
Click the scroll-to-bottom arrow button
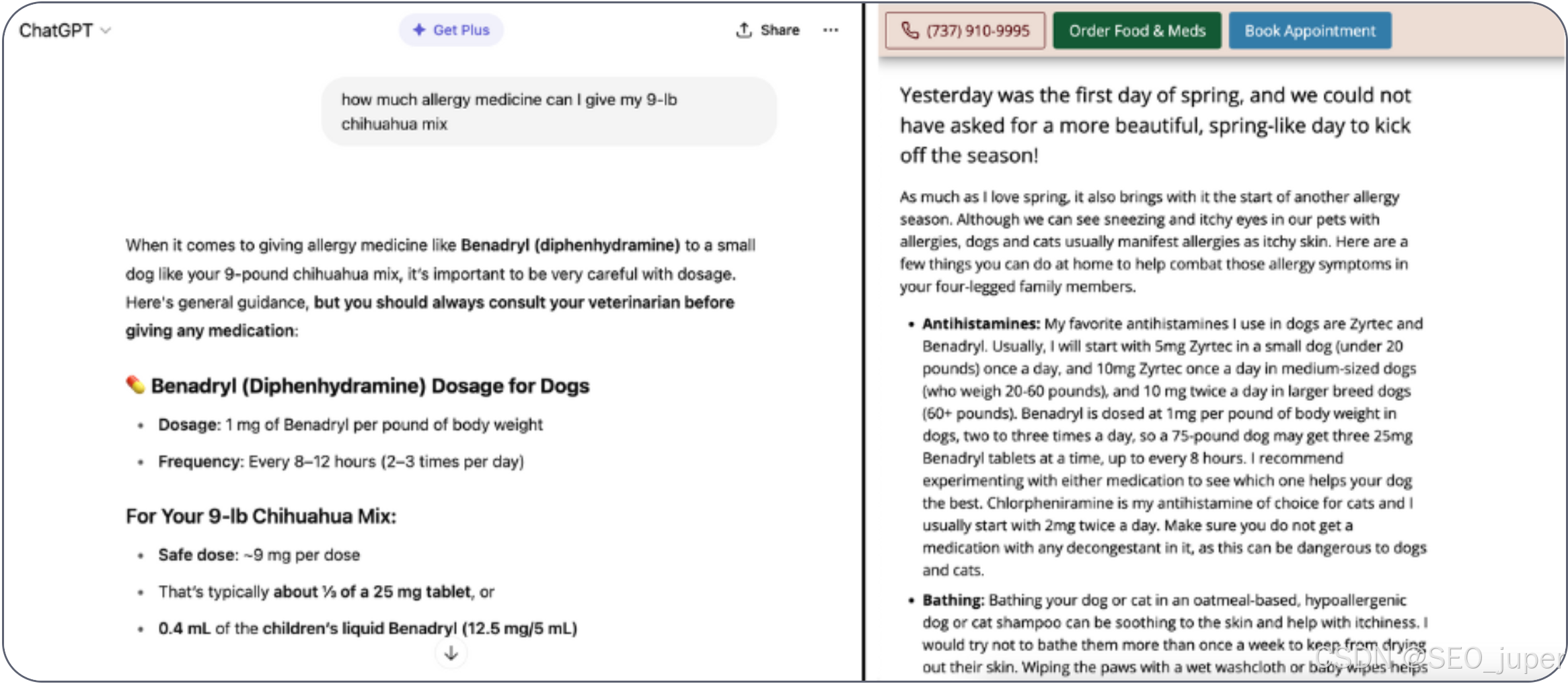pos(451,652)
